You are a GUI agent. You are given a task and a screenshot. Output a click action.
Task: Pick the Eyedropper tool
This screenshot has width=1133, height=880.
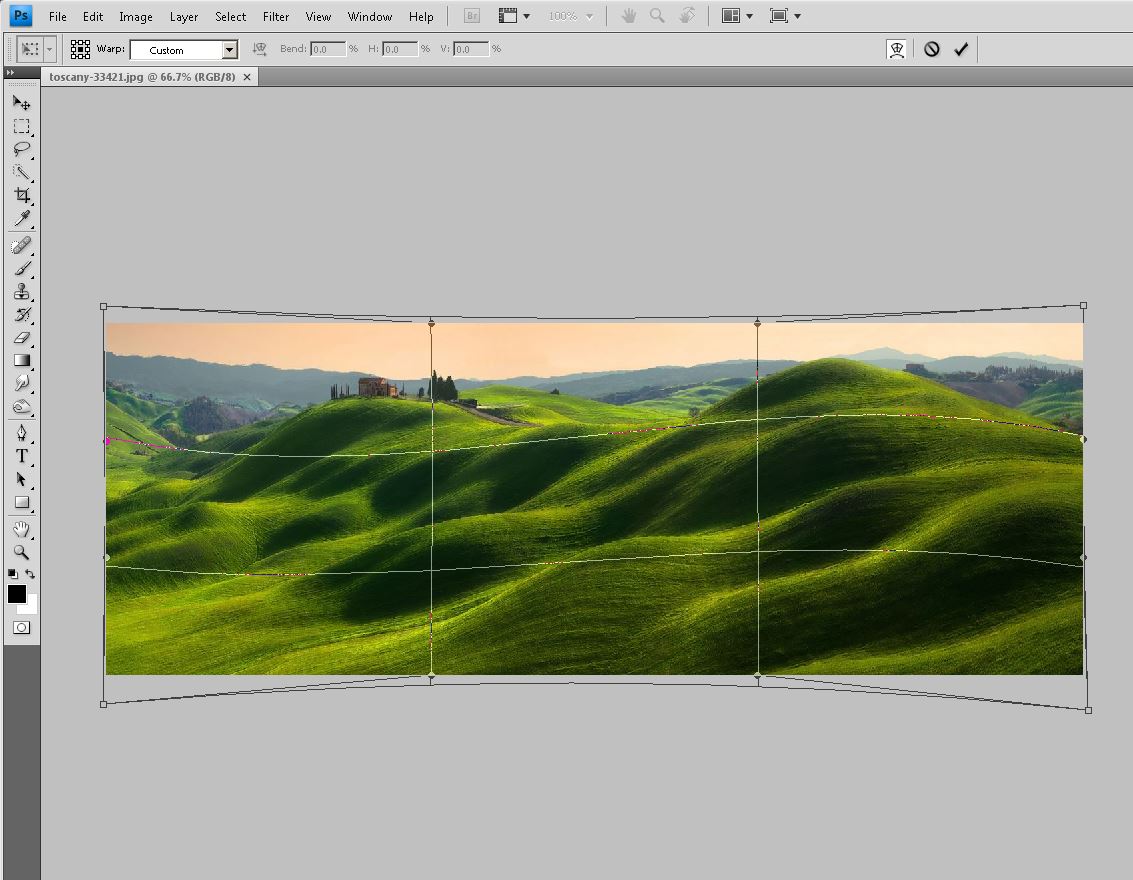click(21, 219)
